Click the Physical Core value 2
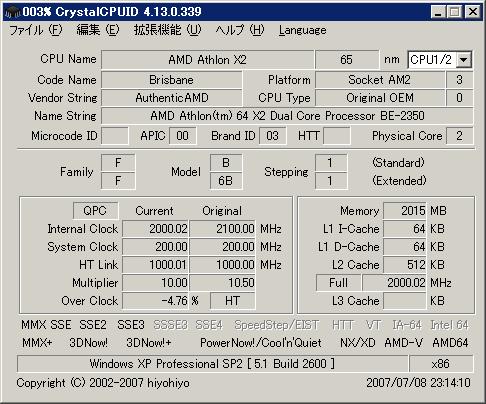486x404 pixels. [x=459, y=136]
